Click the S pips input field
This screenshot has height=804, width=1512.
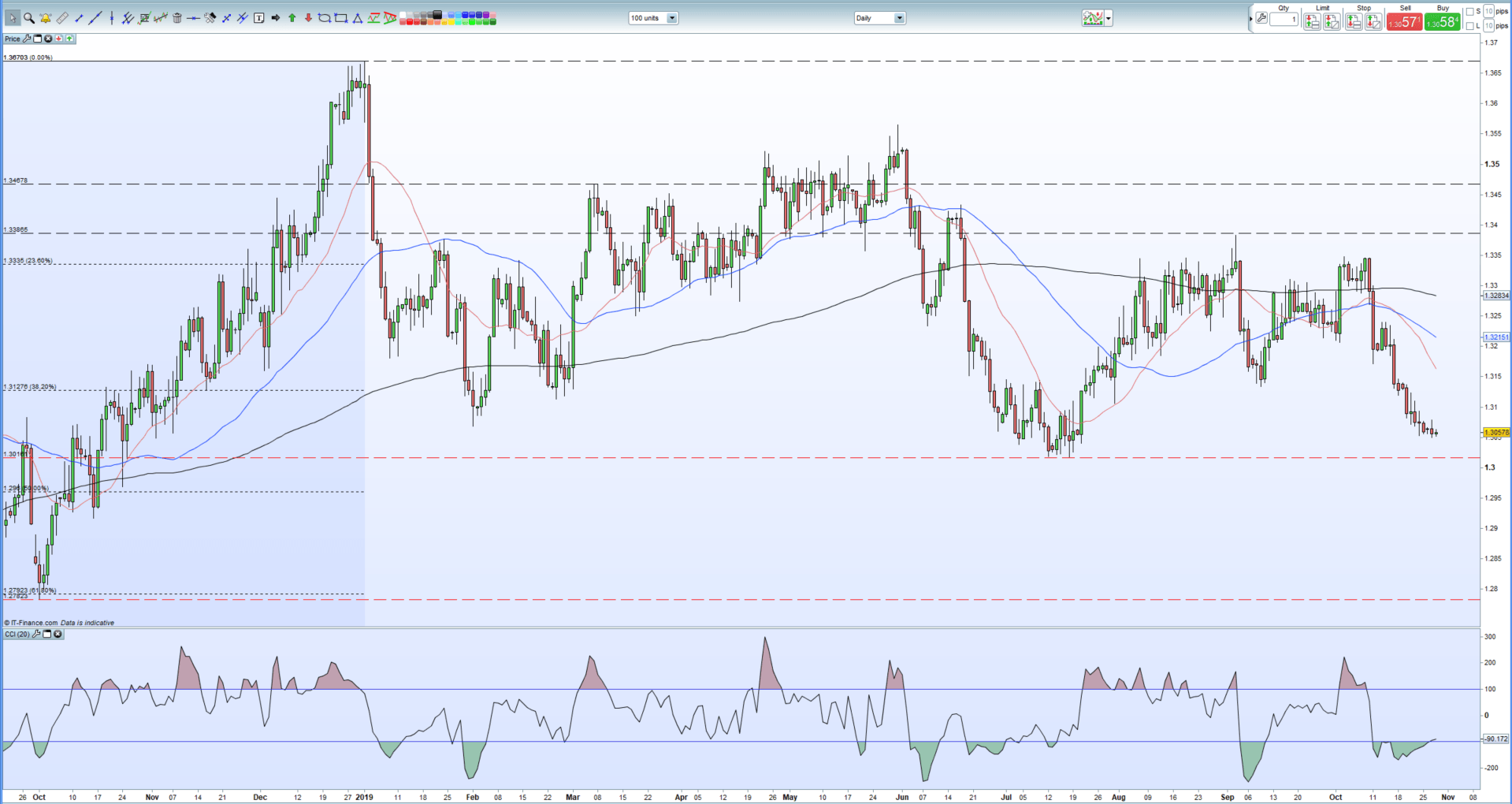point(1488,11)
